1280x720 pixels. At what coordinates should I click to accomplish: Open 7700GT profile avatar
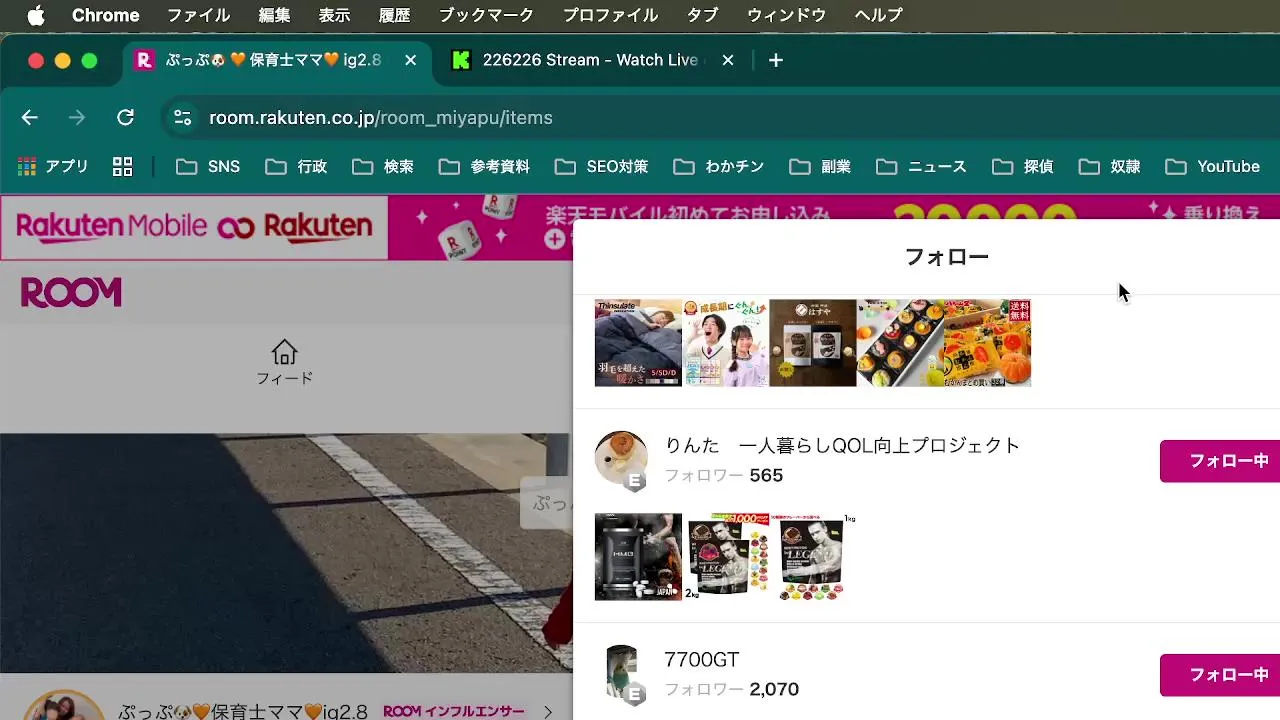[621, 673]
